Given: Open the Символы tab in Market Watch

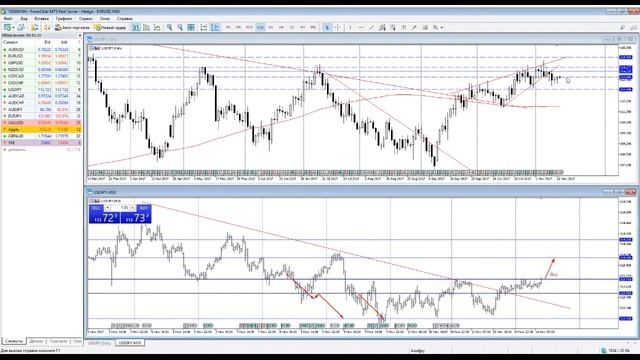Looking at the screenshot, I should tap(14, 341).
